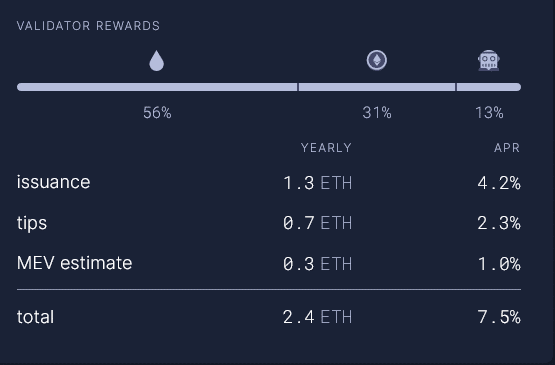Click the 13% percentage label
The width and height of the screenshot is (555, 365).
489,113
